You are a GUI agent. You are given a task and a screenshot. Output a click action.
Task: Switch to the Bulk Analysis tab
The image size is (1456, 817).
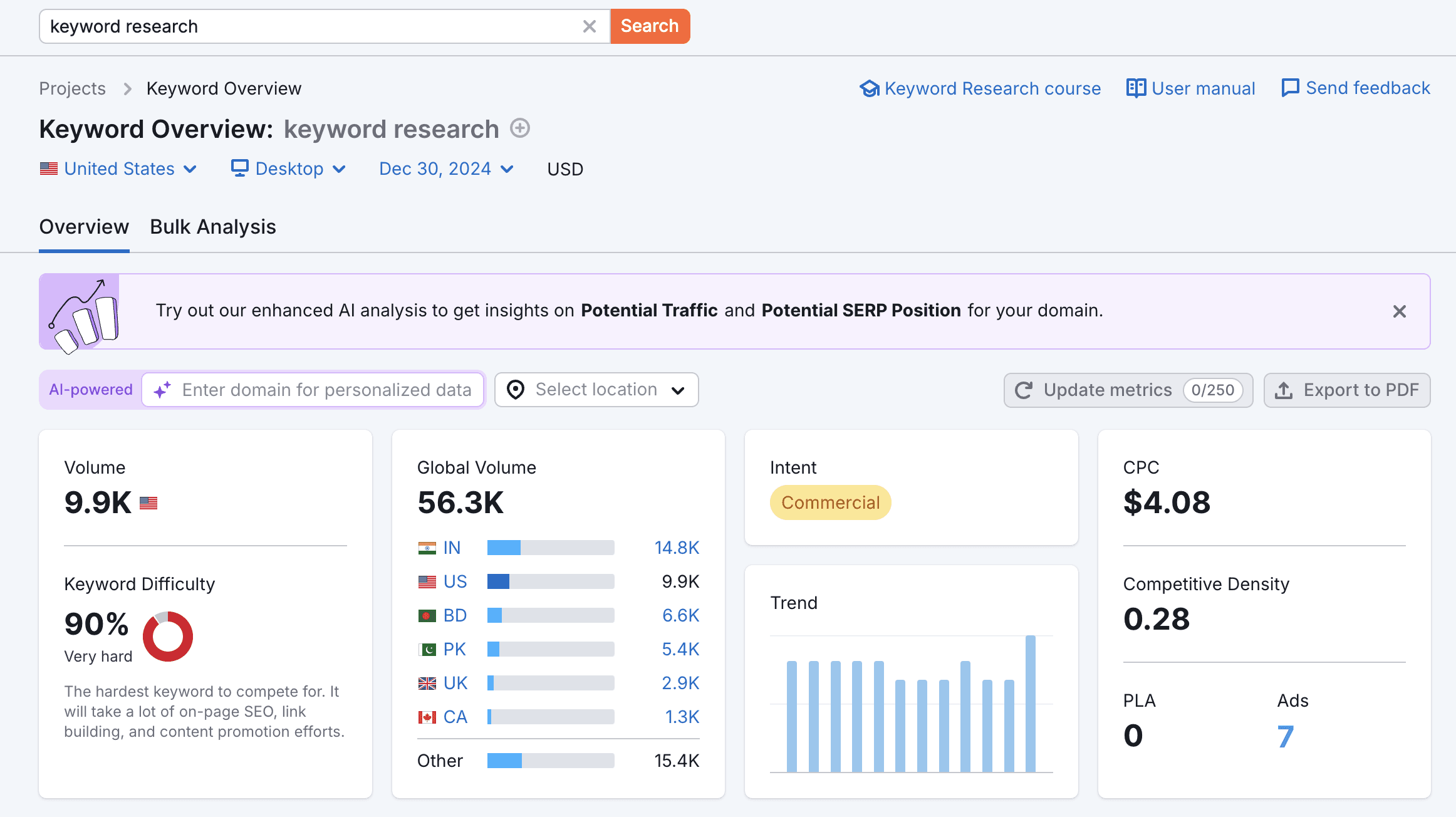(212, 226)
